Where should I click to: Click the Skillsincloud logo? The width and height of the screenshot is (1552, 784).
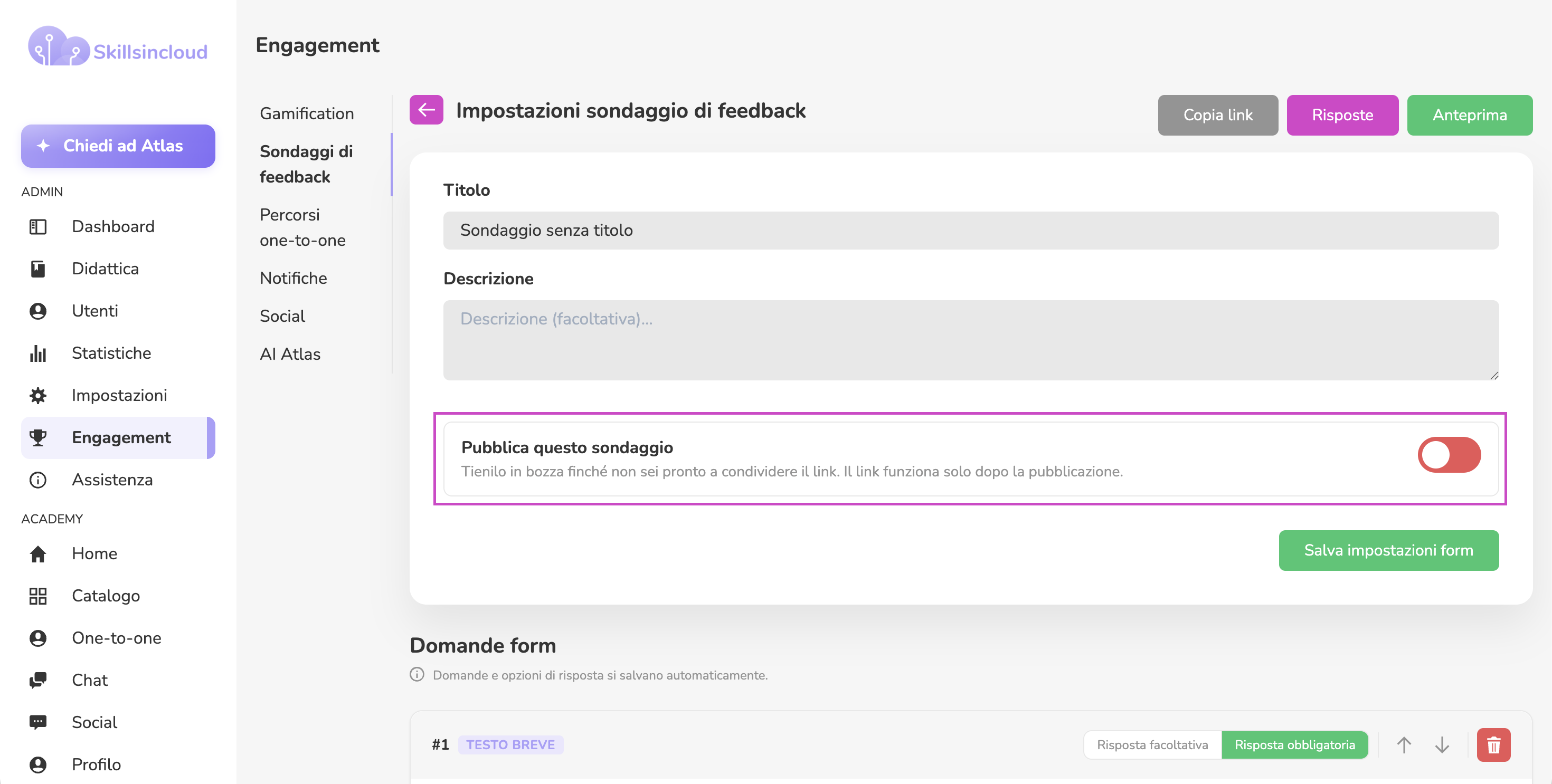click(x=118, y=46)
